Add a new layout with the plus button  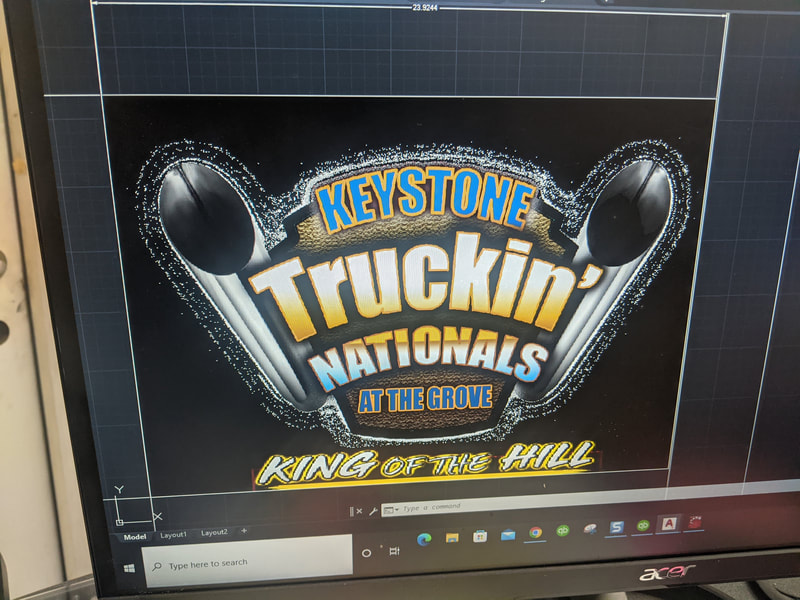click(x=244, y=531)
